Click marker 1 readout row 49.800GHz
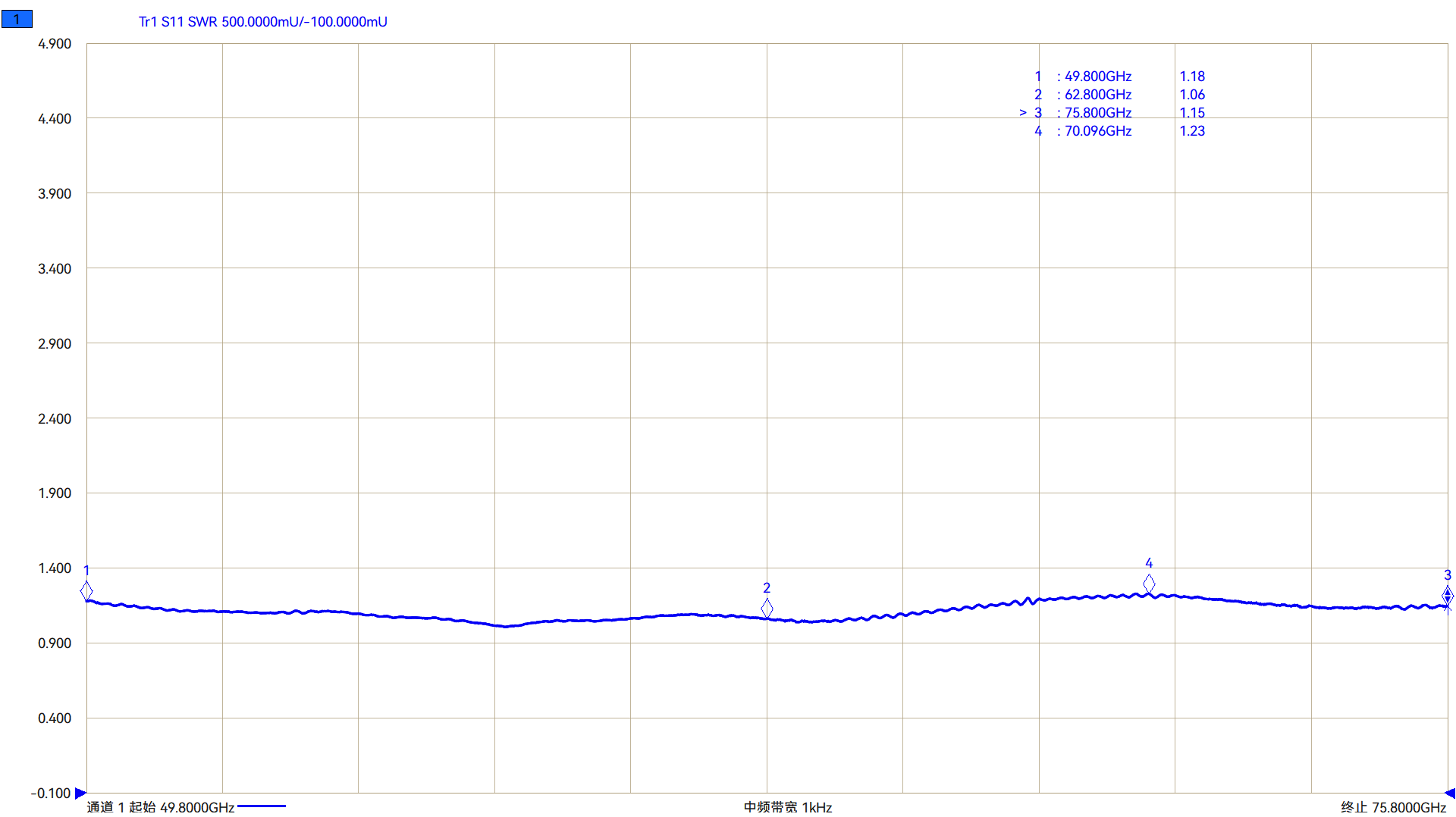This screenshot has width=1456, height=817. (x=1097, y=77)
